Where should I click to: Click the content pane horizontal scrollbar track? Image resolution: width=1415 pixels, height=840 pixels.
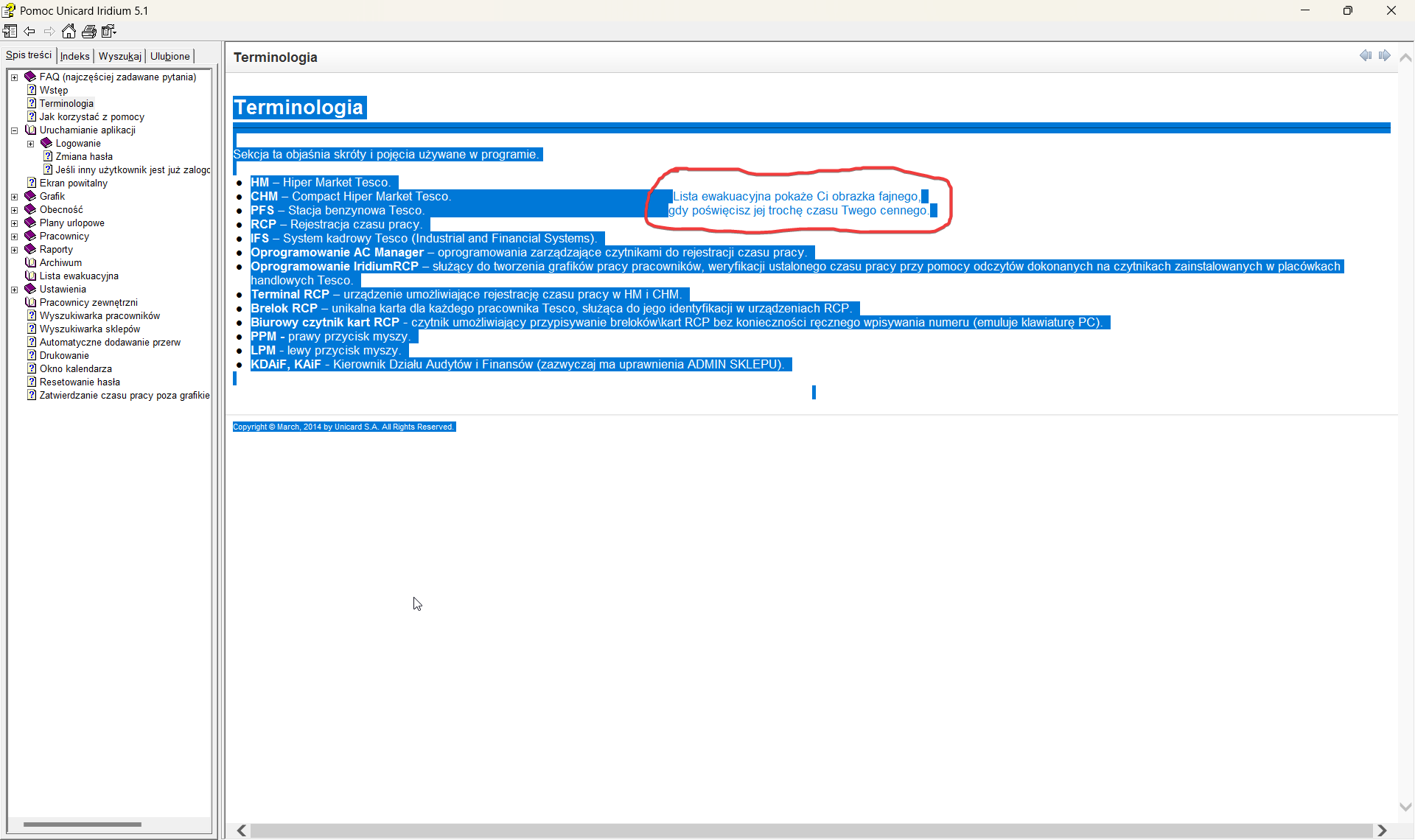(811, 830)
